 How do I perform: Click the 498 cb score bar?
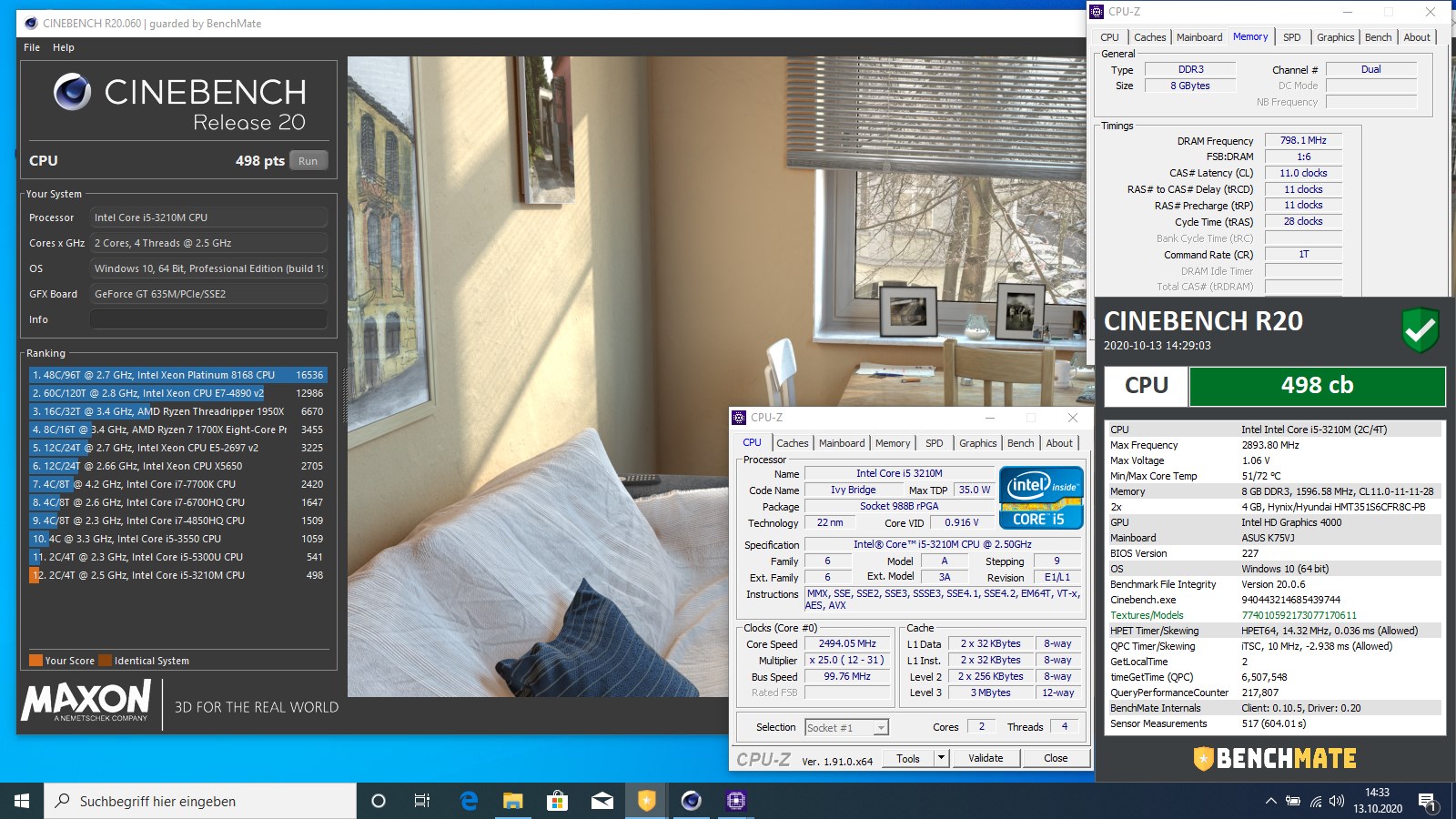pyautogui.click(x=1317, y=386)
